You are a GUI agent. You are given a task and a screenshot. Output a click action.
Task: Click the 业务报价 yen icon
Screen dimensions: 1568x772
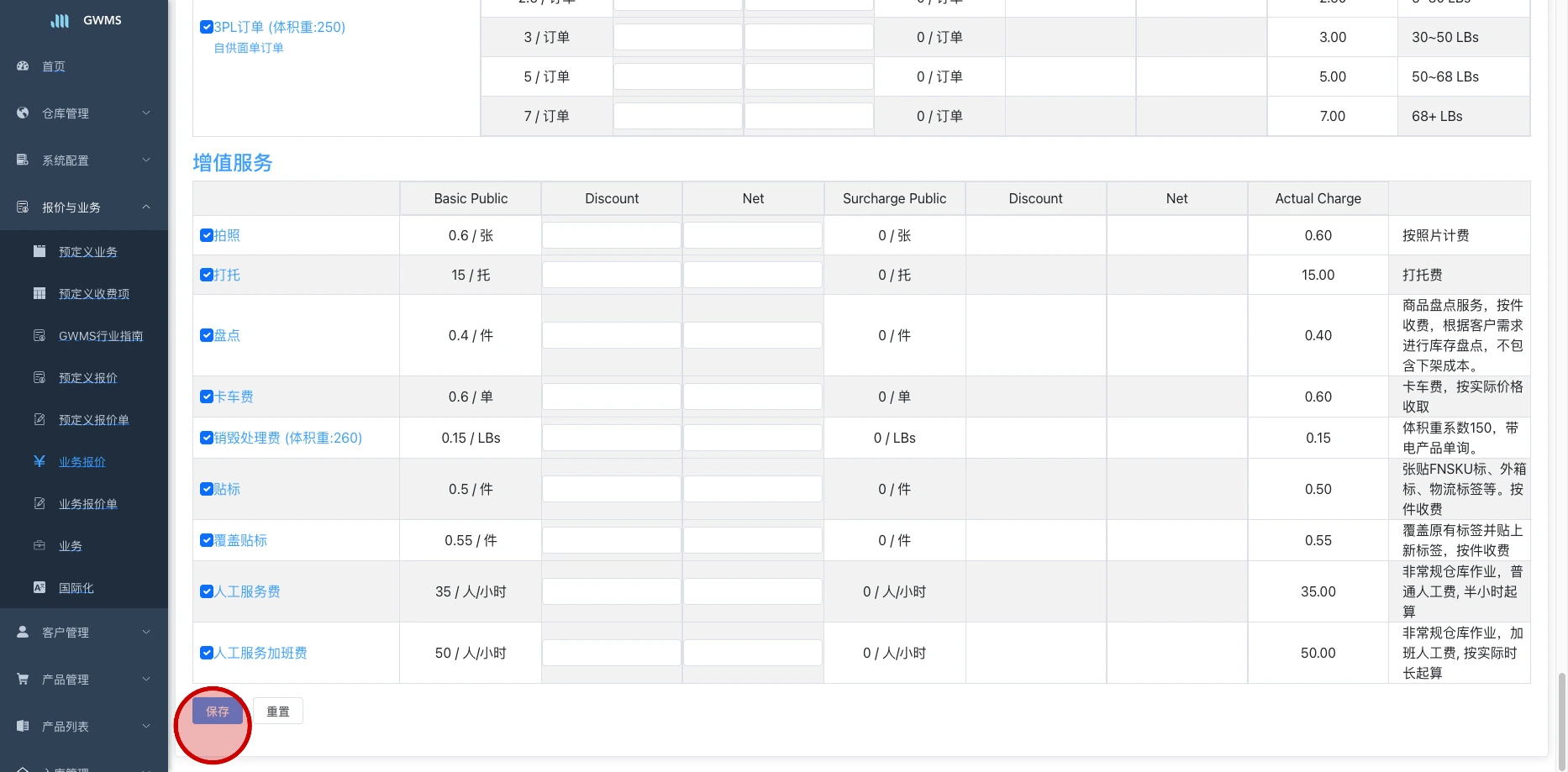(x=39, y=461)
